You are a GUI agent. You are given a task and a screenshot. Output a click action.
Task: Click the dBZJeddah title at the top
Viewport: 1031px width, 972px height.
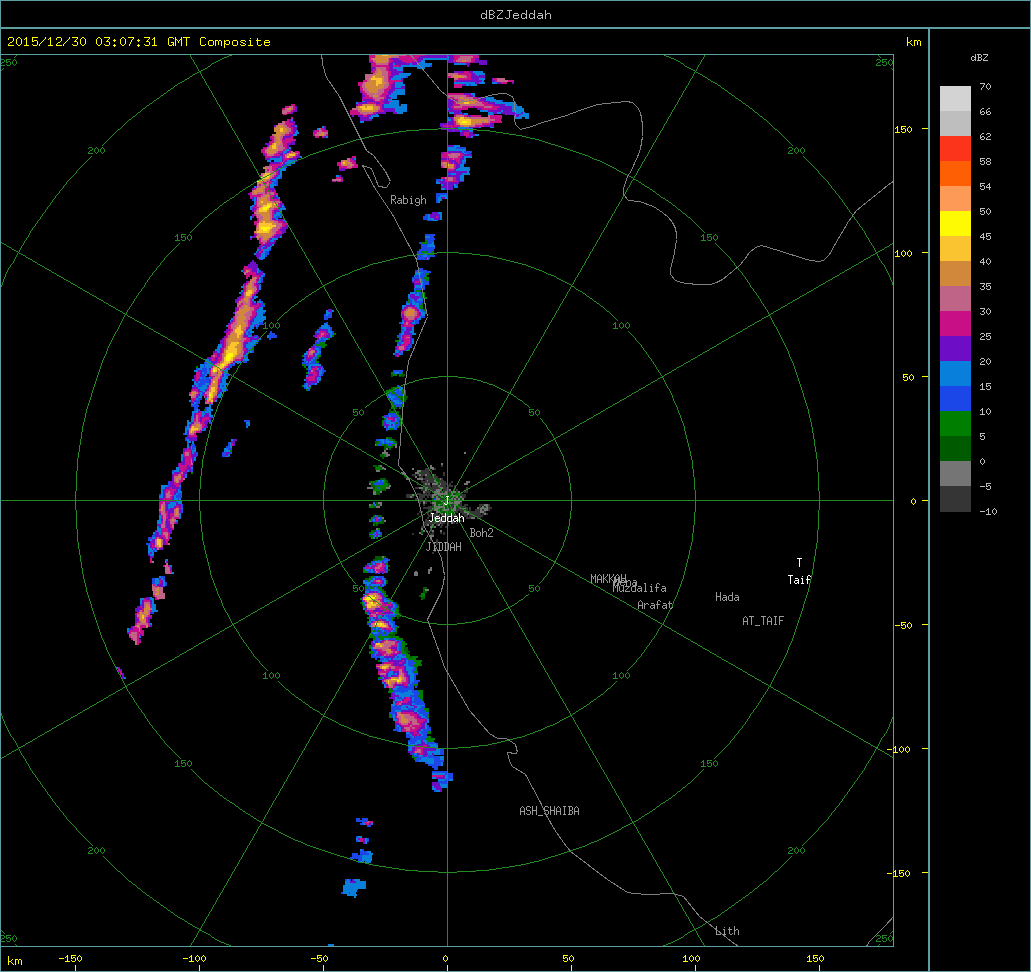point(516,14)
